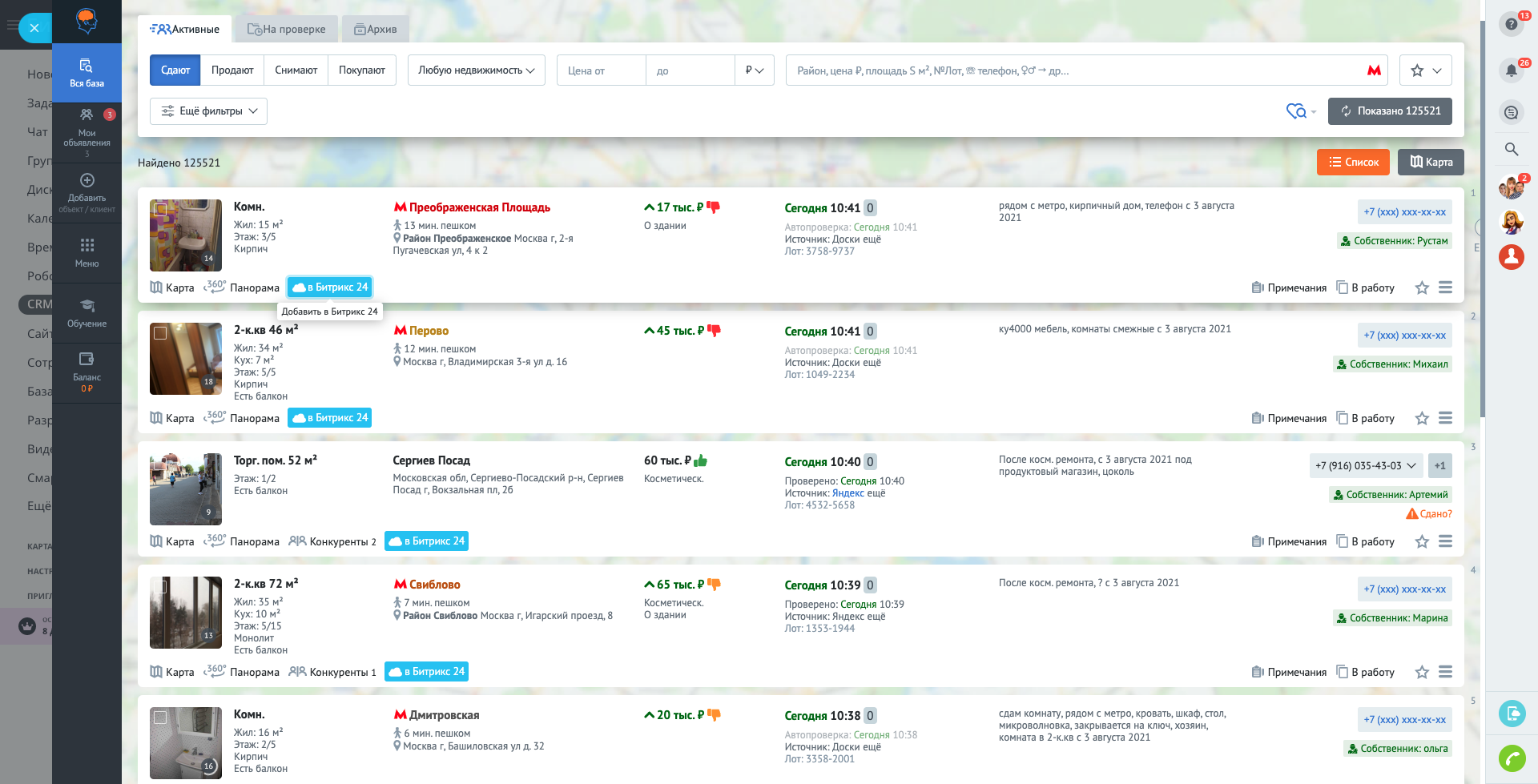Open chat messages icon in right sidebar
Screen dimensions: 1538x784
tap(1511, 113)
